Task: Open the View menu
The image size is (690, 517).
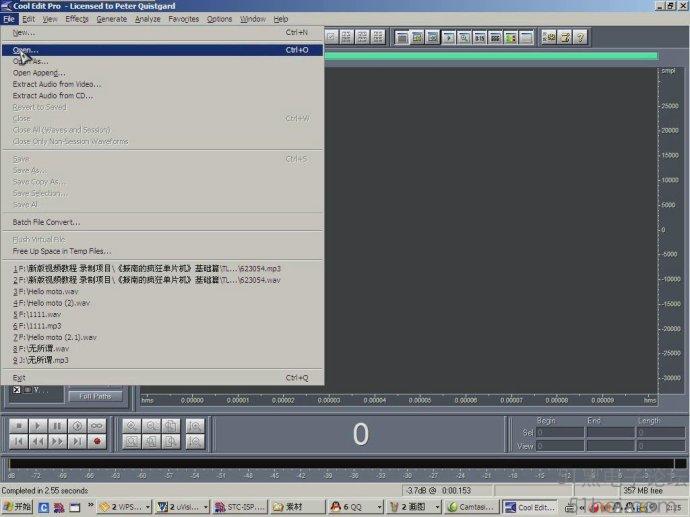Action: click(x=50, y=19)
